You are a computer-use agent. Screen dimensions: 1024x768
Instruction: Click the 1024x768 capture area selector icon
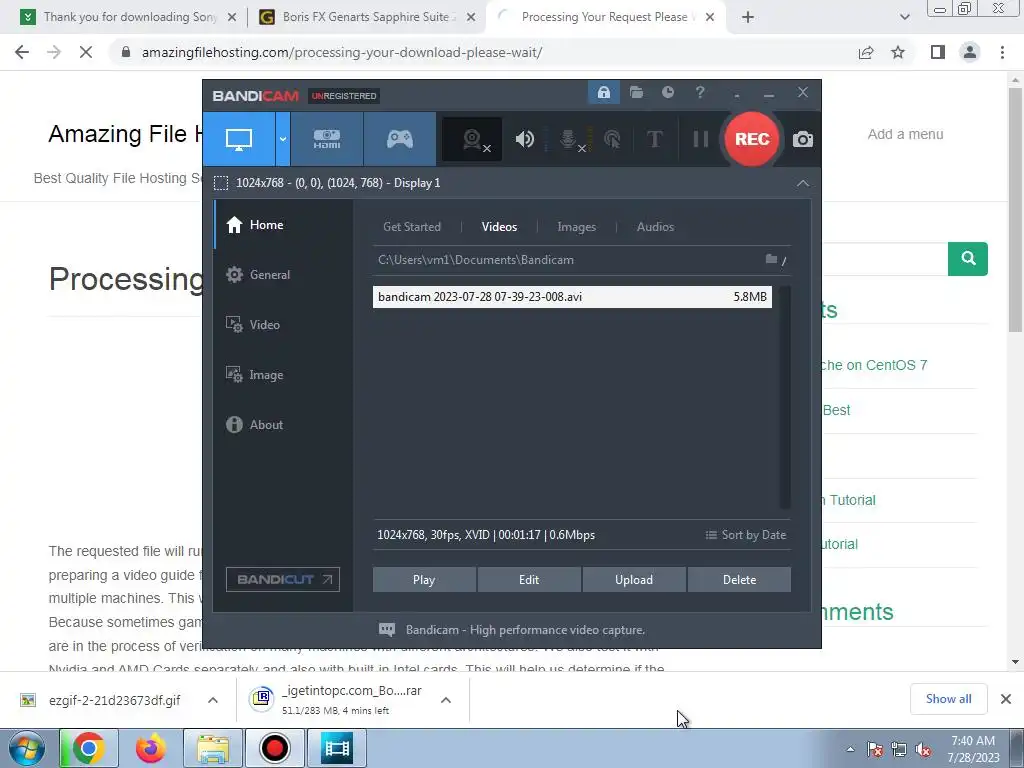coord(221,183)
